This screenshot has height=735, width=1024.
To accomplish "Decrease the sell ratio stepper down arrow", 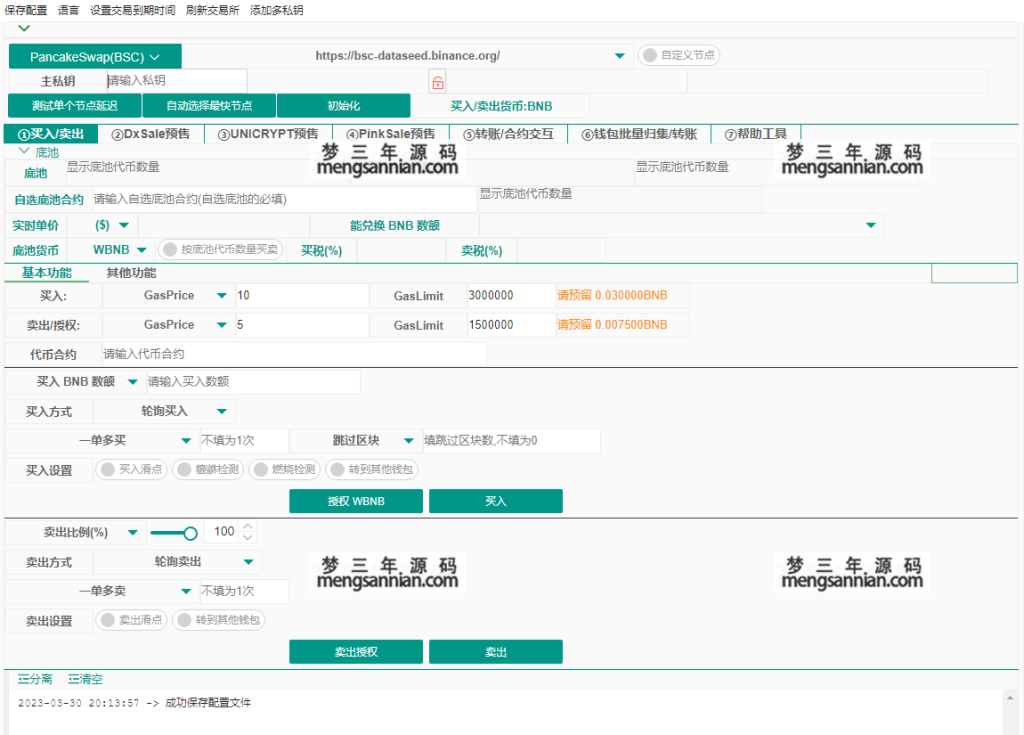I will pyautogui.click(x=248, y=537).
